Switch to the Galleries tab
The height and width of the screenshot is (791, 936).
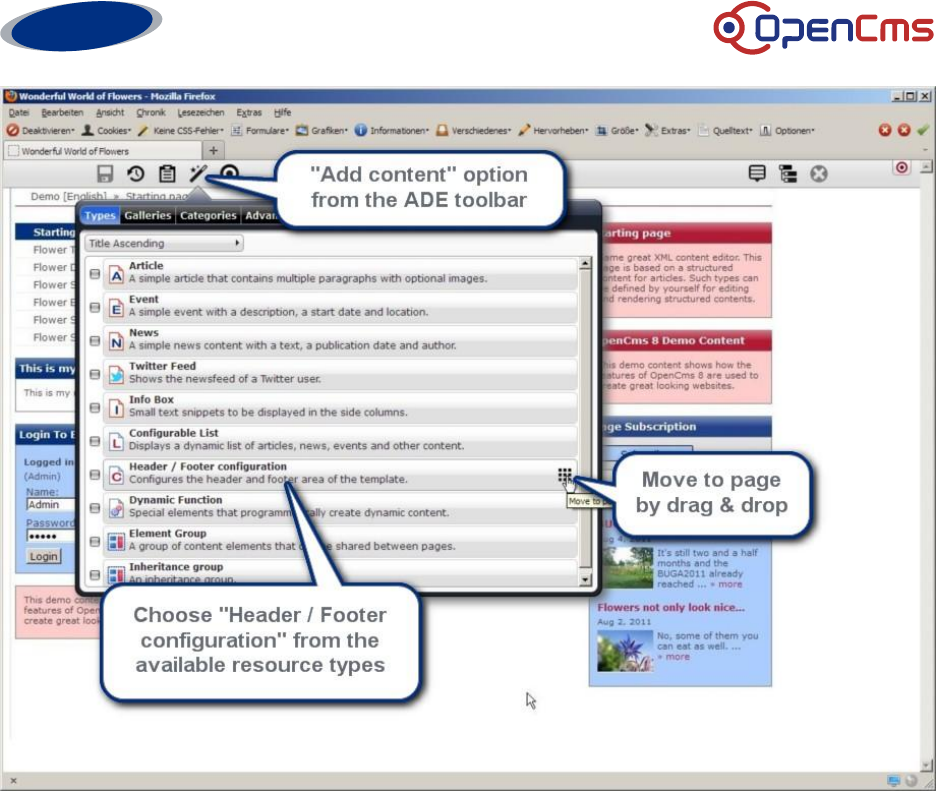point(147,215)
